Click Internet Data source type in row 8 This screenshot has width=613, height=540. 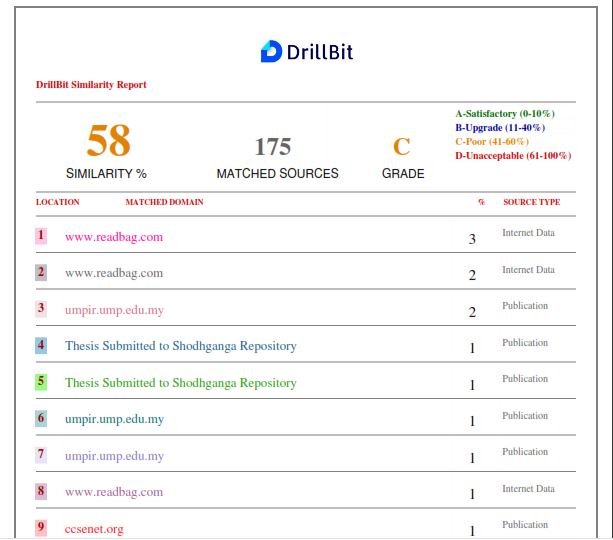pyautogui.click(x=528, y=489)
